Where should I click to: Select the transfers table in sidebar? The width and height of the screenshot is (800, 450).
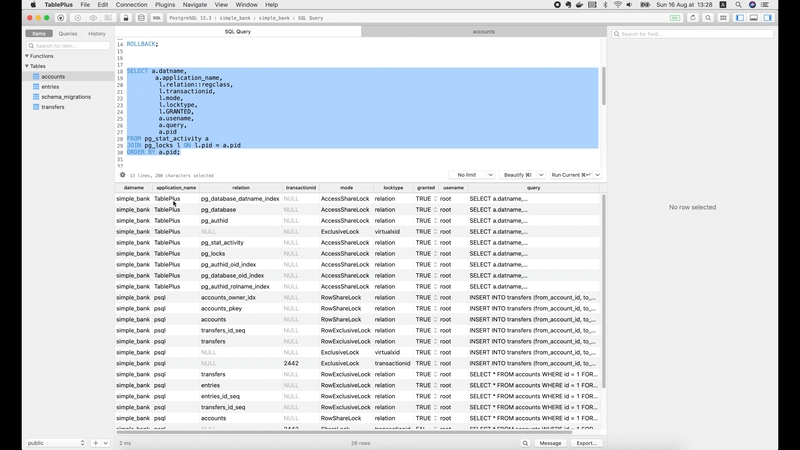pyautogui.click(x=52, y=106)
